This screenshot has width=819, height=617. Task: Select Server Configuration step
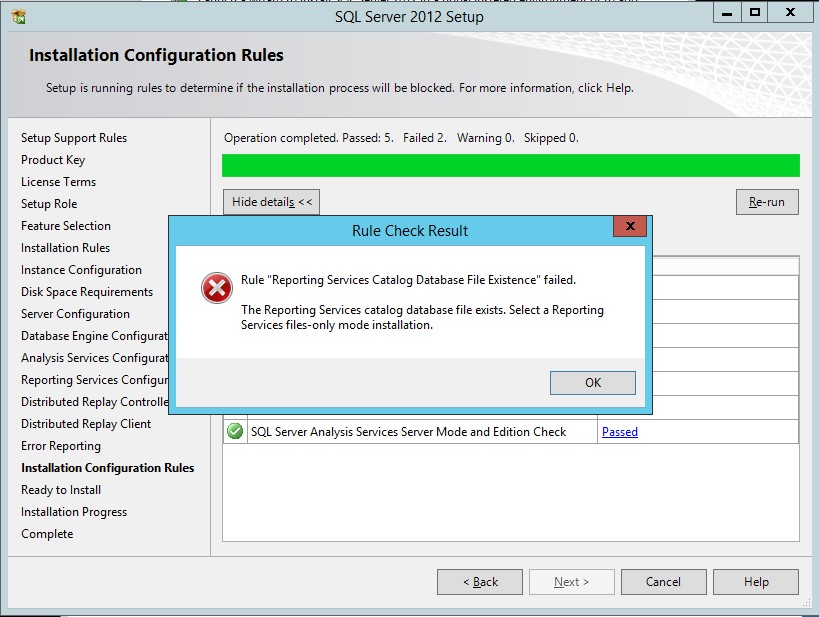75,313
